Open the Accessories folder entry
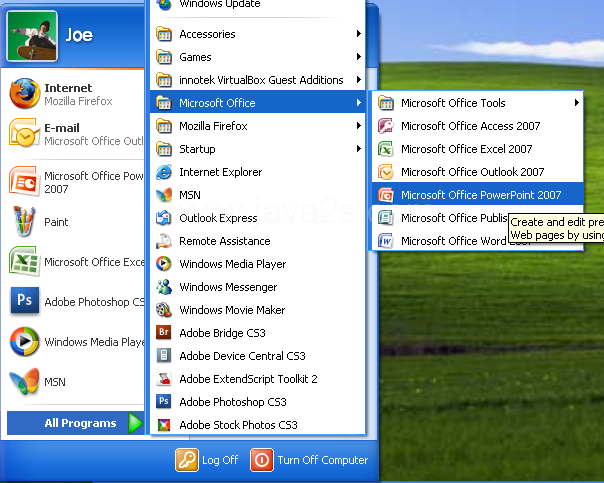The width and height of the screenshot is (604, 483). [x=258, y=34]
